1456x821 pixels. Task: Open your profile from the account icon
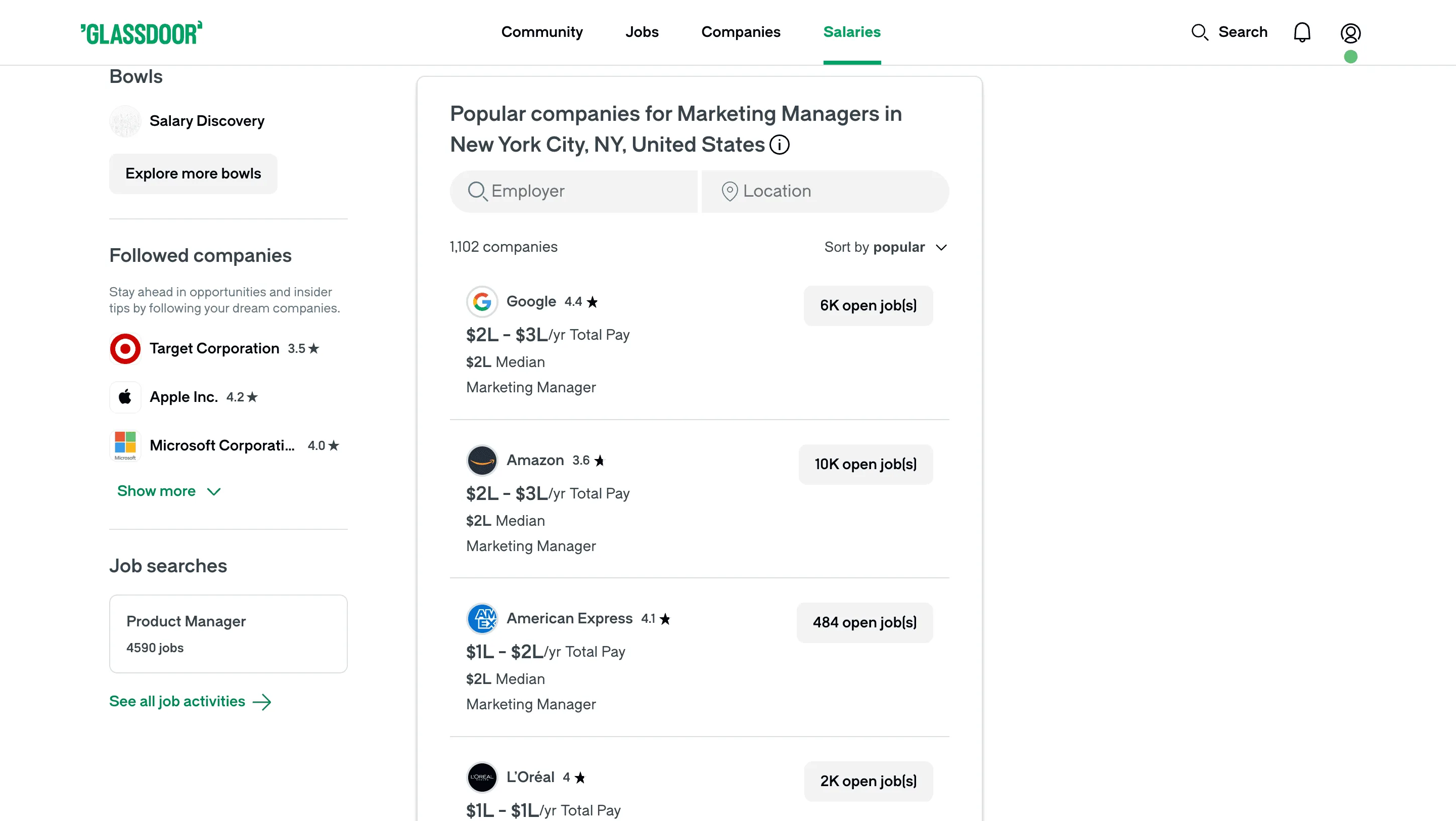(x=1351, y=32)
